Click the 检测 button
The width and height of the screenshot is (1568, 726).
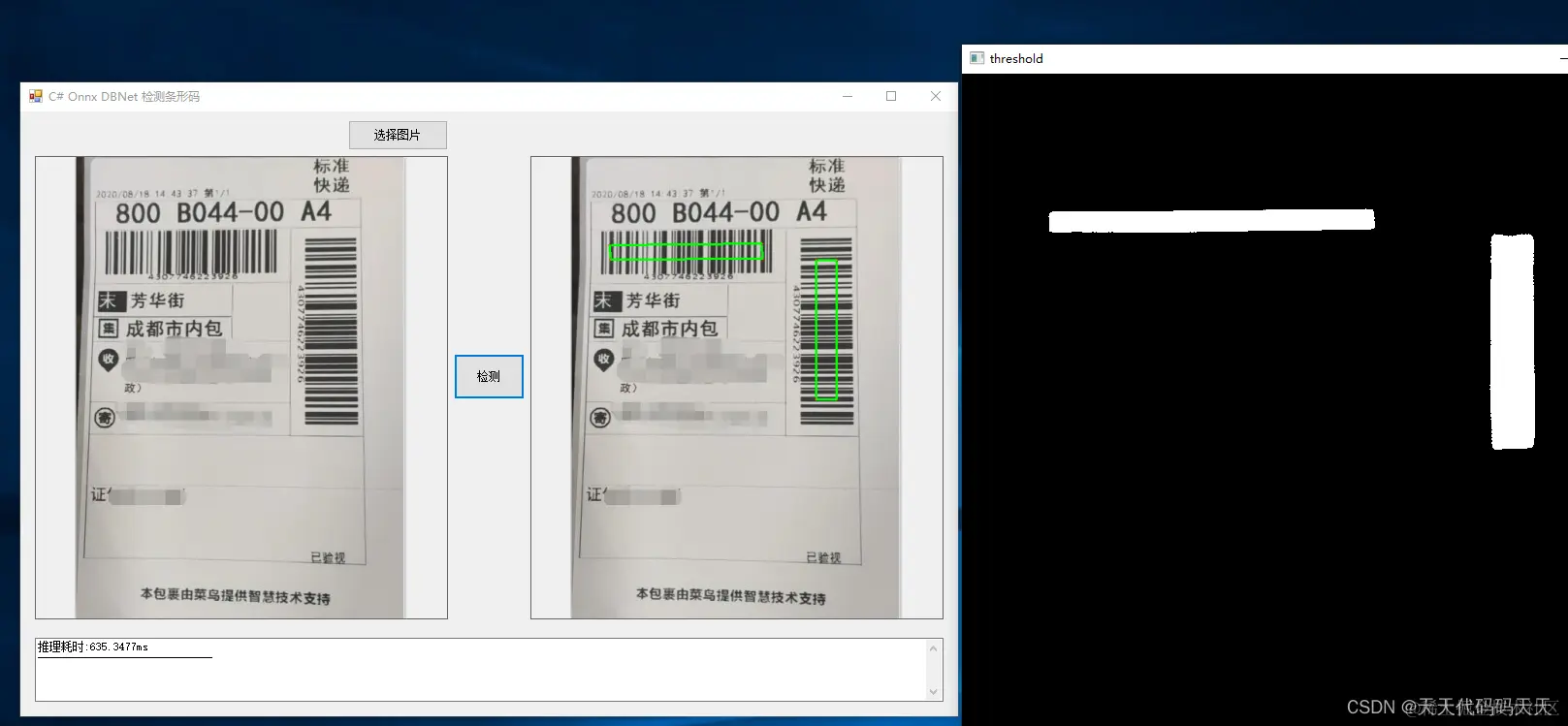pyautogui.click(x=489, y=376)
